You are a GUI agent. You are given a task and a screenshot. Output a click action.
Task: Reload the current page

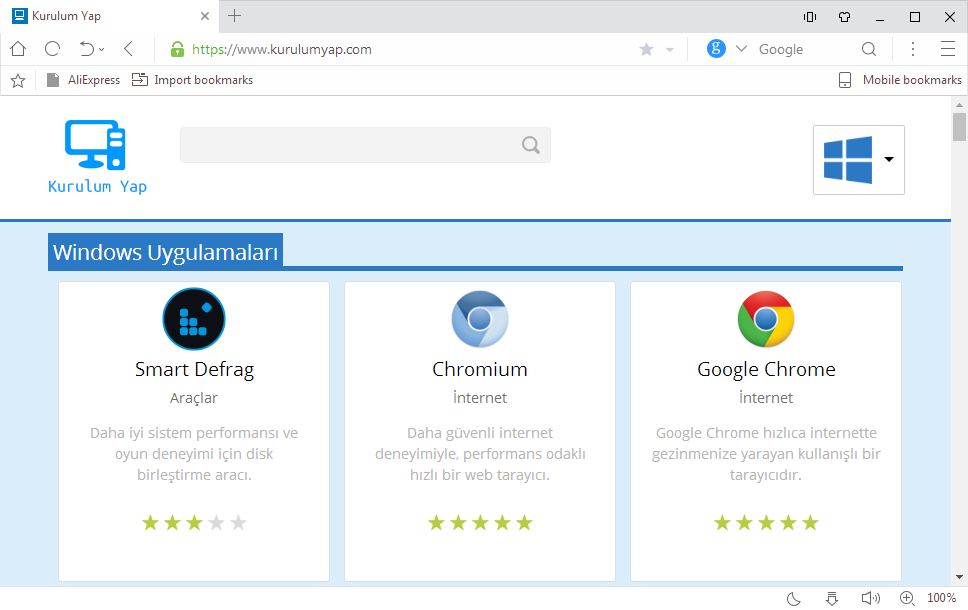[52, 49]
